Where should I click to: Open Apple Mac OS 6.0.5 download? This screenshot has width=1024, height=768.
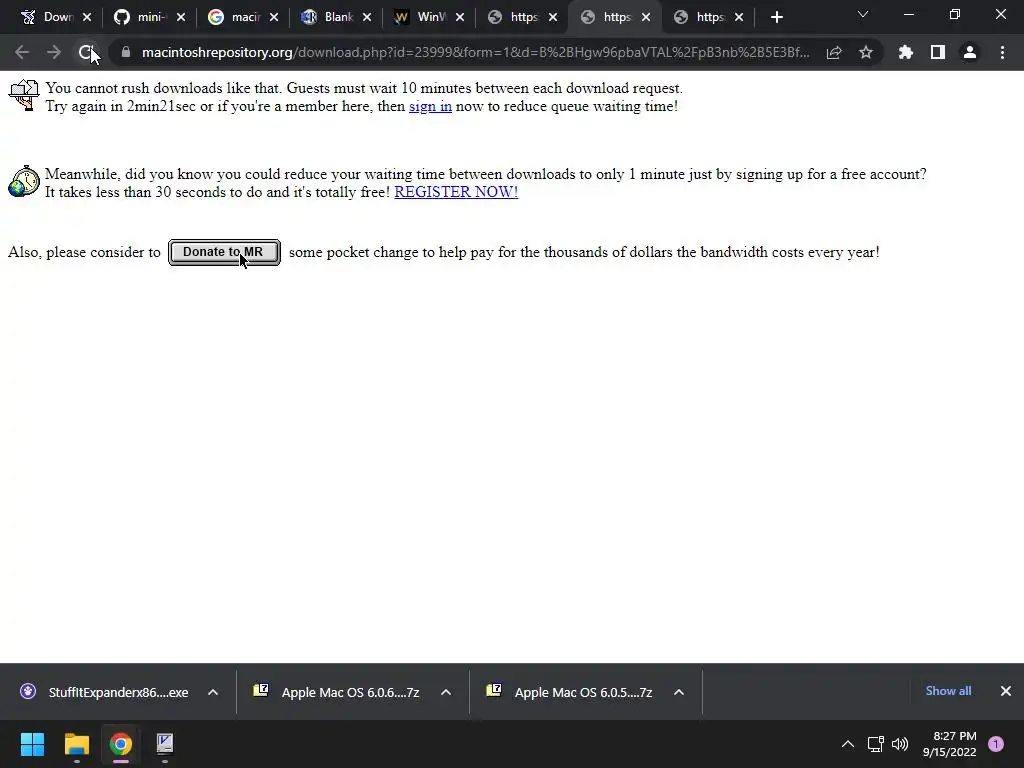[x=569, y=692]
